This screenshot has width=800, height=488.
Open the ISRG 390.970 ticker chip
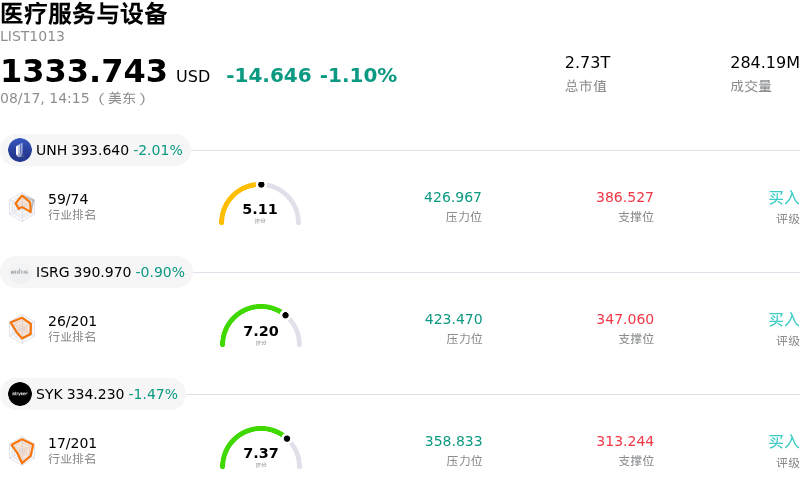tap(96, 272)
